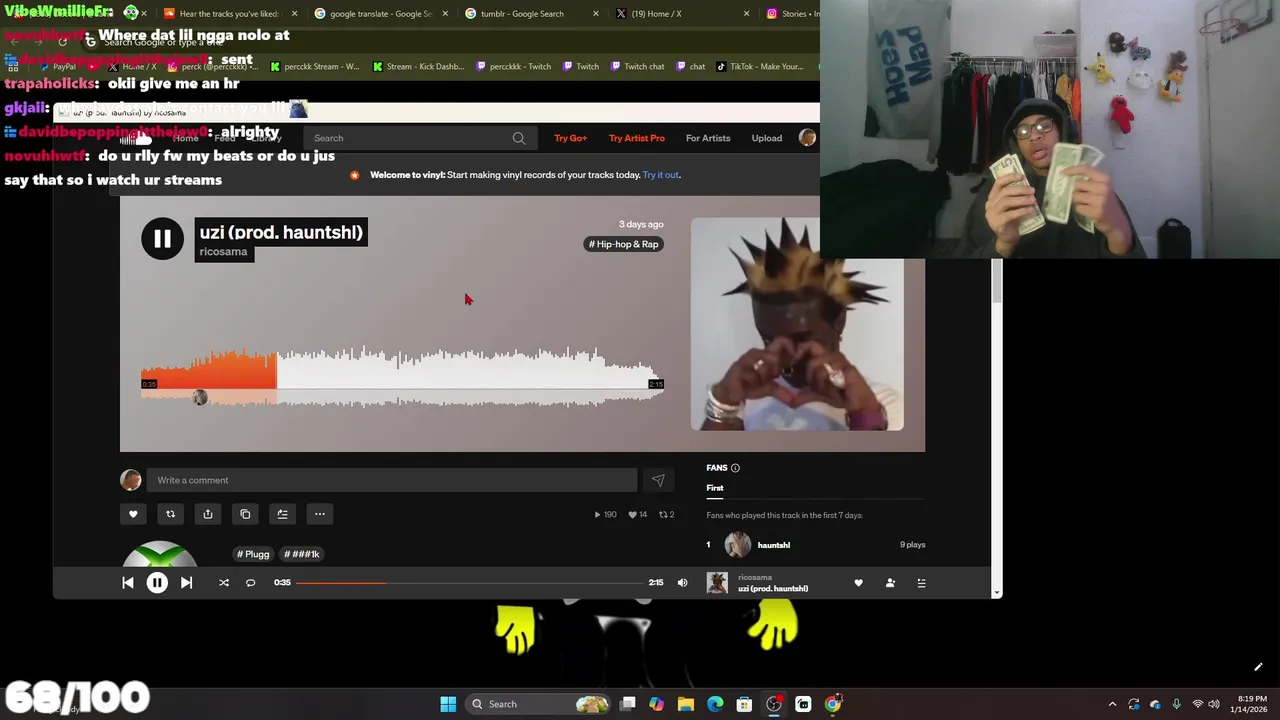Image resolution: width=1280 pixels, height=720 pixels.
Task: Seek along the bottom player progress bar
Action: [x=469, y=583]
